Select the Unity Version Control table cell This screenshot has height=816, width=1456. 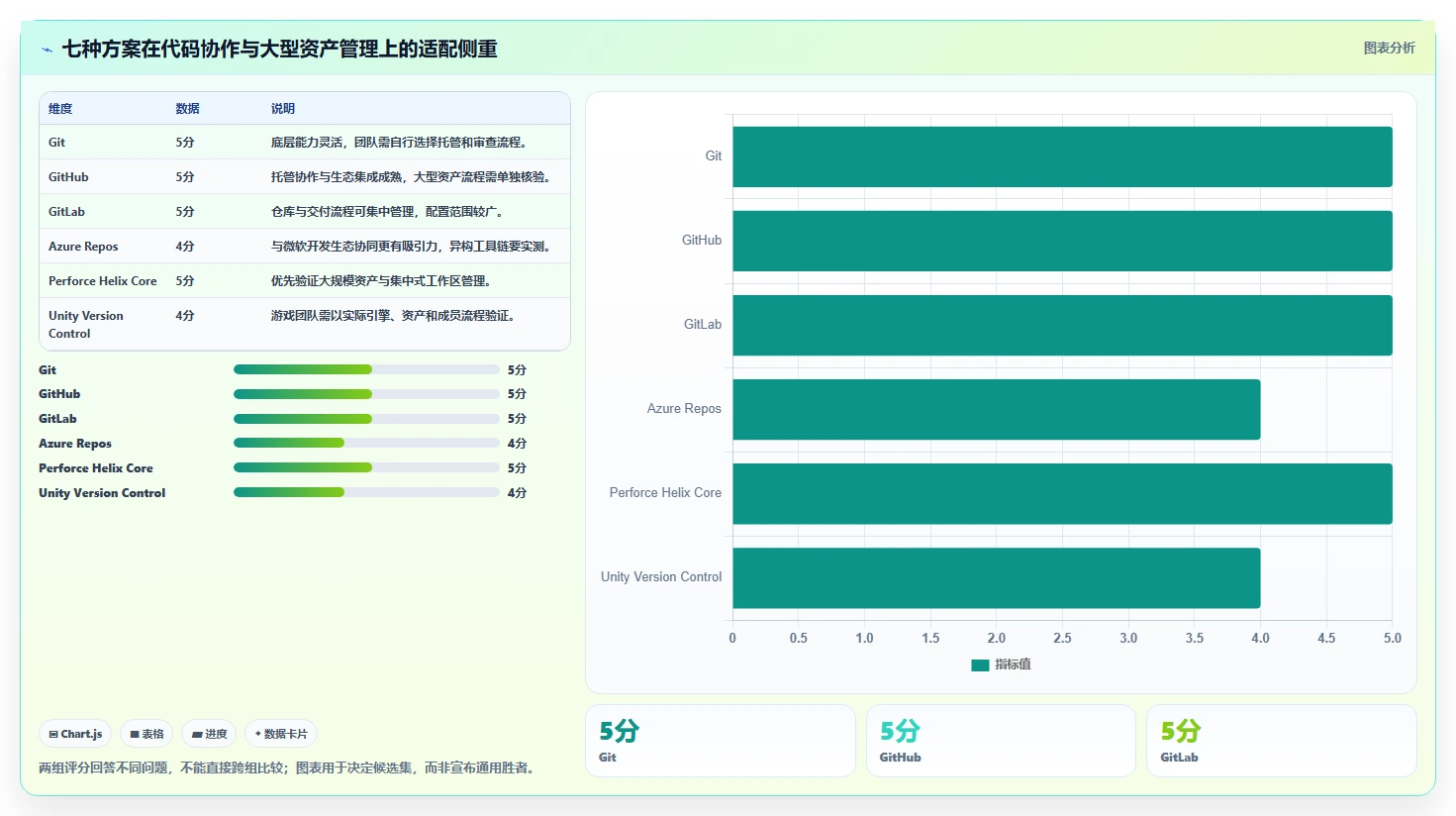(x=86, y=325)
